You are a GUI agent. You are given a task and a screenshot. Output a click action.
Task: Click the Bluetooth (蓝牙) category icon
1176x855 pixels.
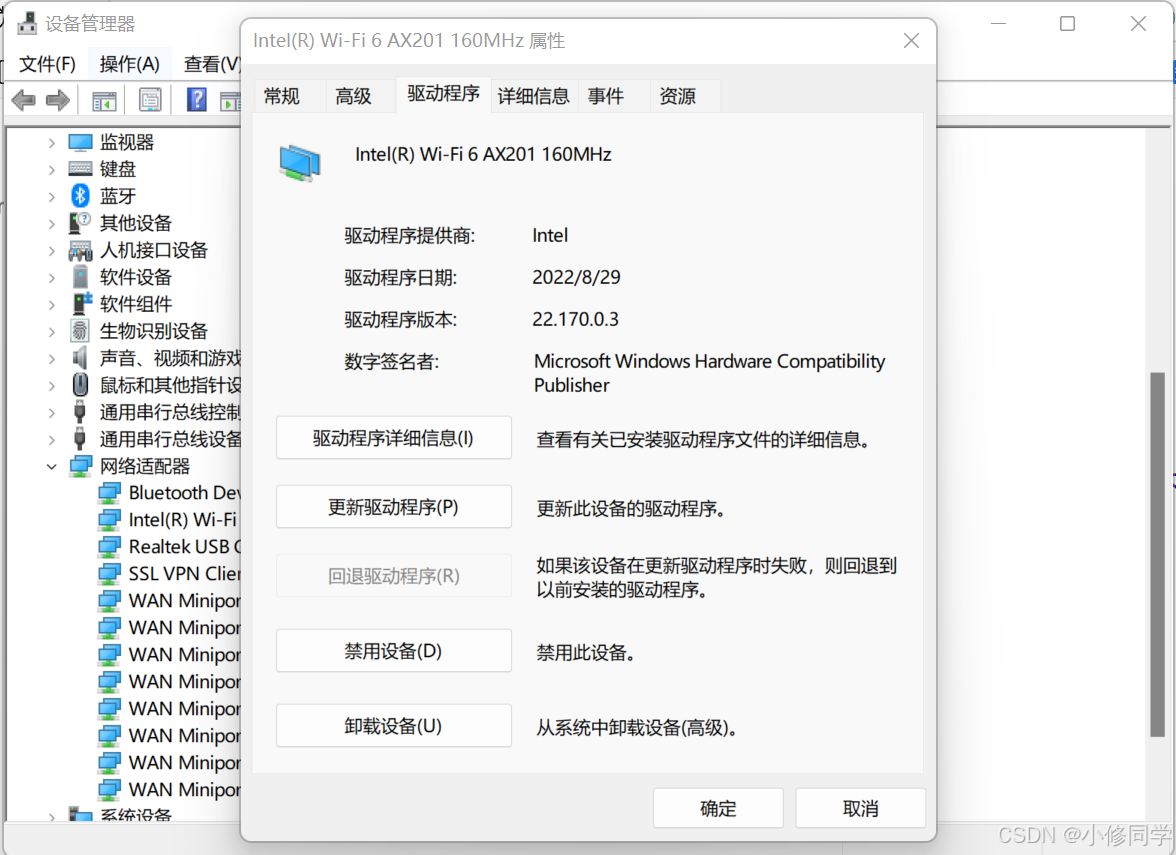click(x=80, y=196)
